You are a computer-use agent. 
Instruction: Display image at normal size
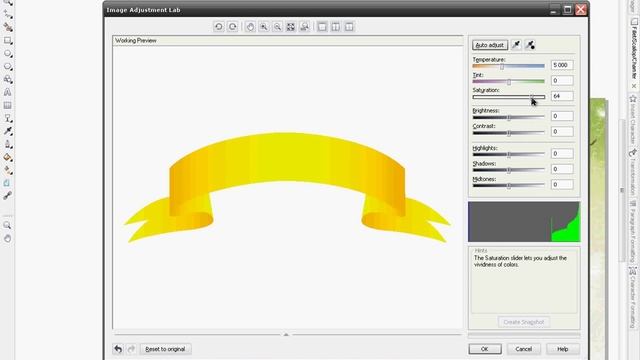tap(304, 27)
